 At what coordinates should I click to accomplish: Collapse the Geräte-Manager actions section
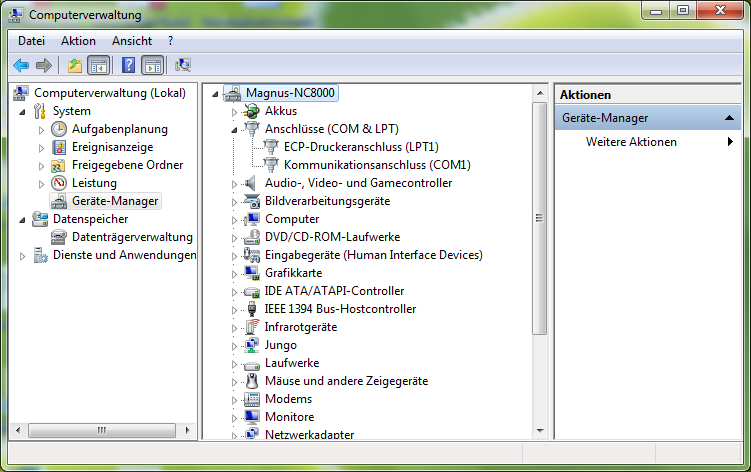point(729,118)
